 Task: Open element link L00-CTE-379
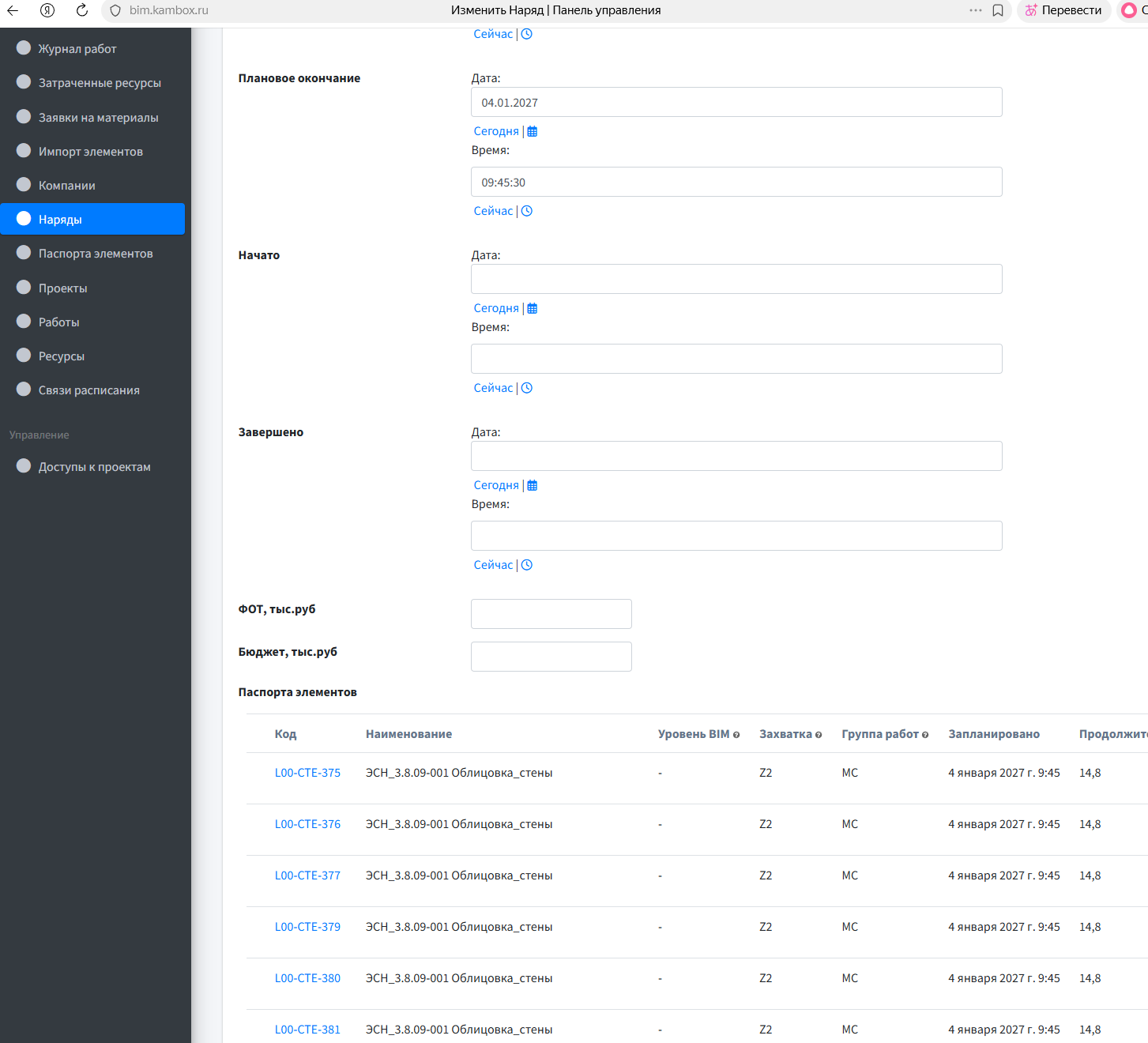(x=307, y=927)
